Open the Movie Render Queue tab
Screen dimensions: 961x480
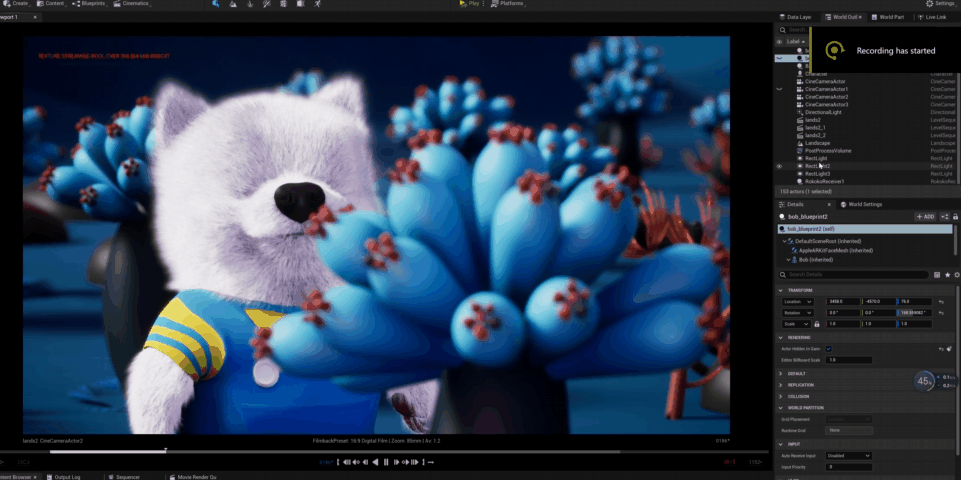tap(192, 477)
